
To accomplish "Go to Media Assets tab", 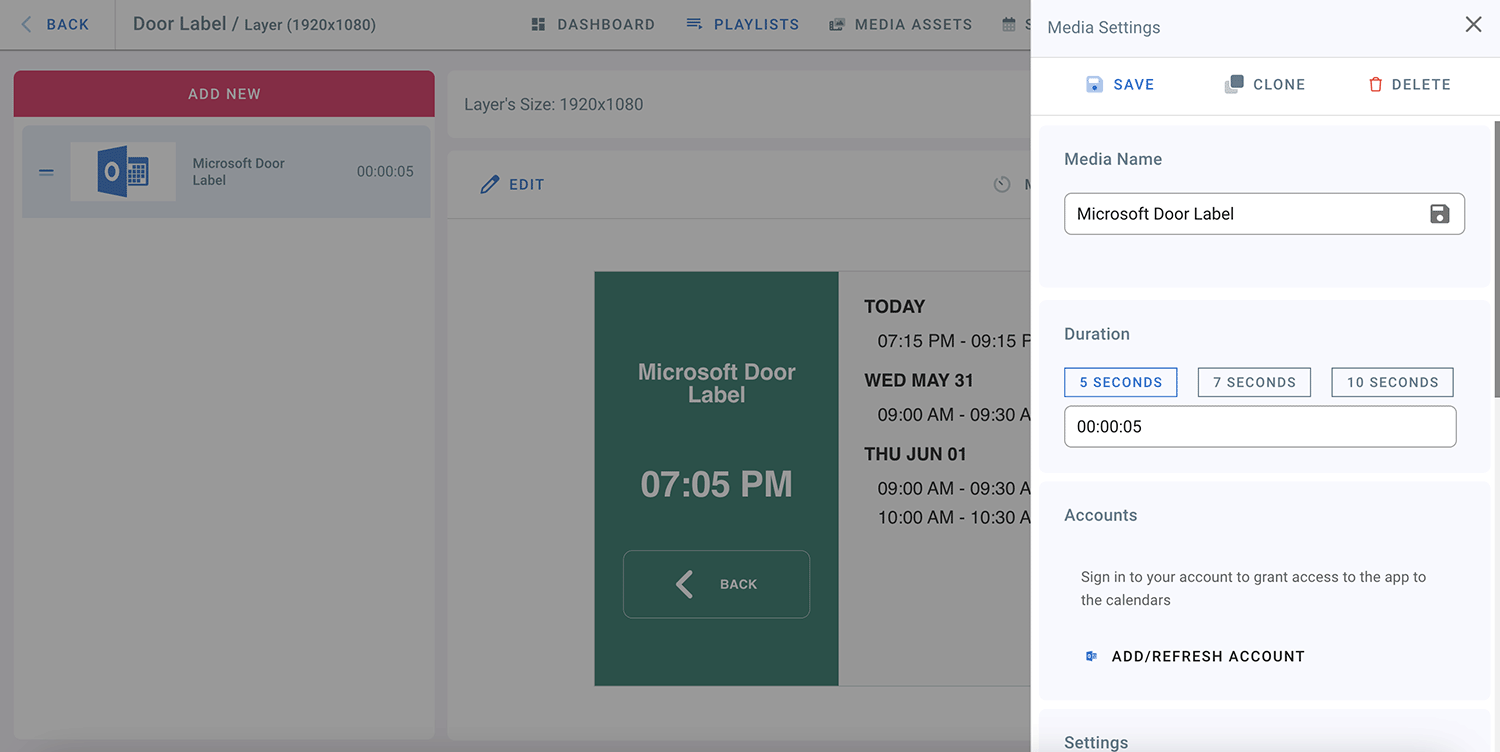I will point(900,24).
